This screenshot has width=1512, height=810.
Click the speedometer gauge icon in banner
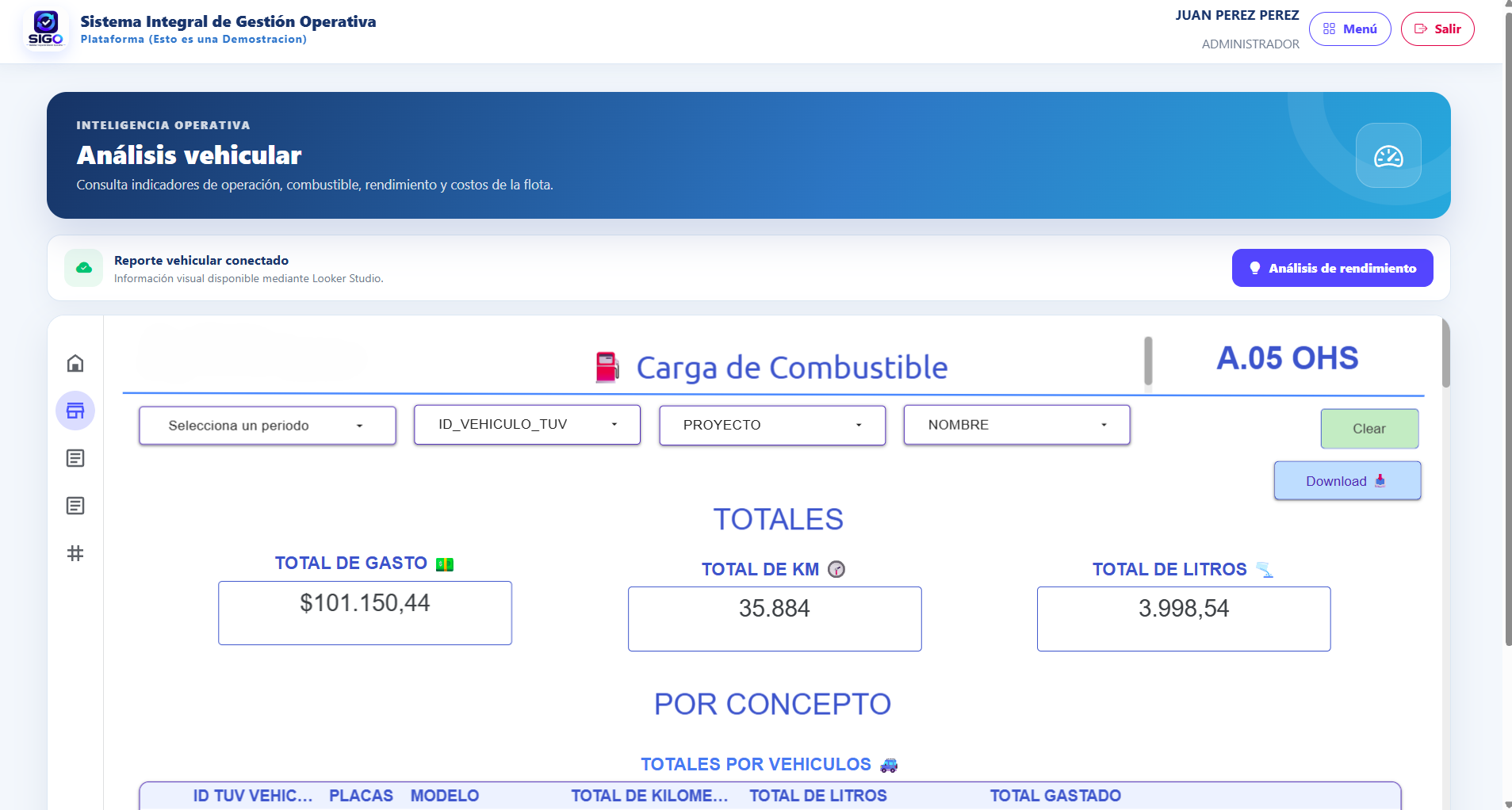click(1388, 156)
